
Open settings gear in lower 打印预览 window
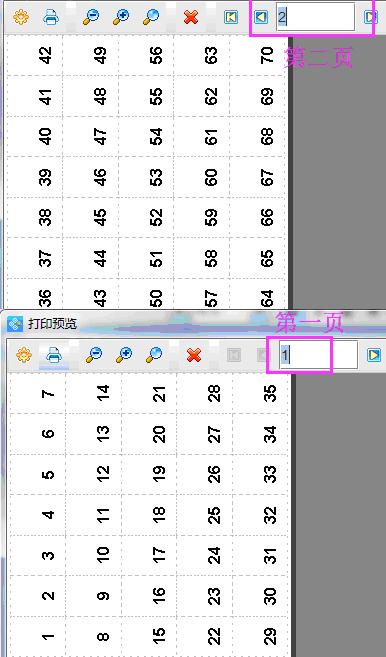24,355
